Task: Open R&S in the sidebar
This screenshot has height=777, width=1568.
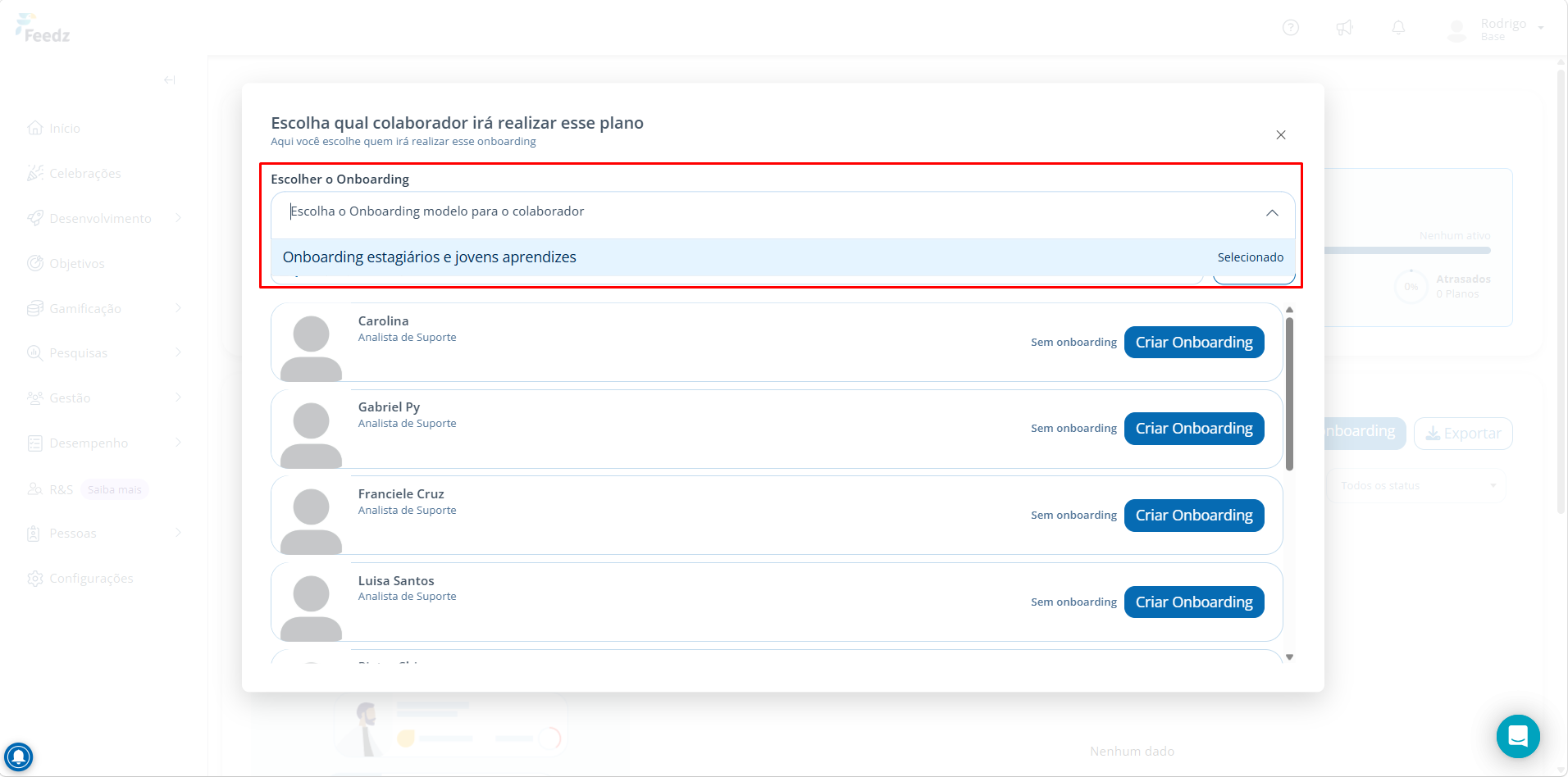Action: click(x=50, y=489)
